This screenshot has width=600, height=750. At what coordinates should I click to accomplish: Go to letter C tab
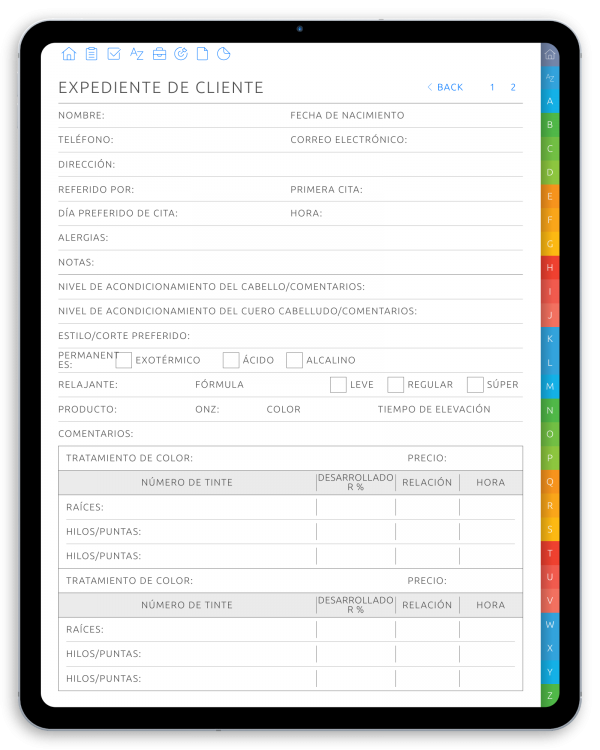click(x=550, y=149)
